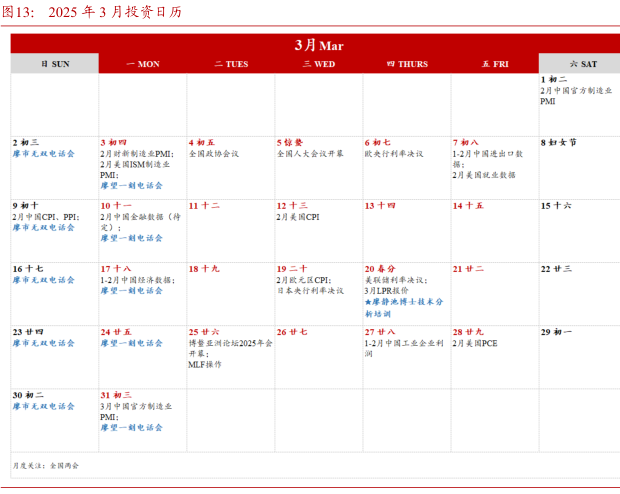Click the red "3月 Mar" month header
This screenshot has width=620, height=494.
point(318,45)
